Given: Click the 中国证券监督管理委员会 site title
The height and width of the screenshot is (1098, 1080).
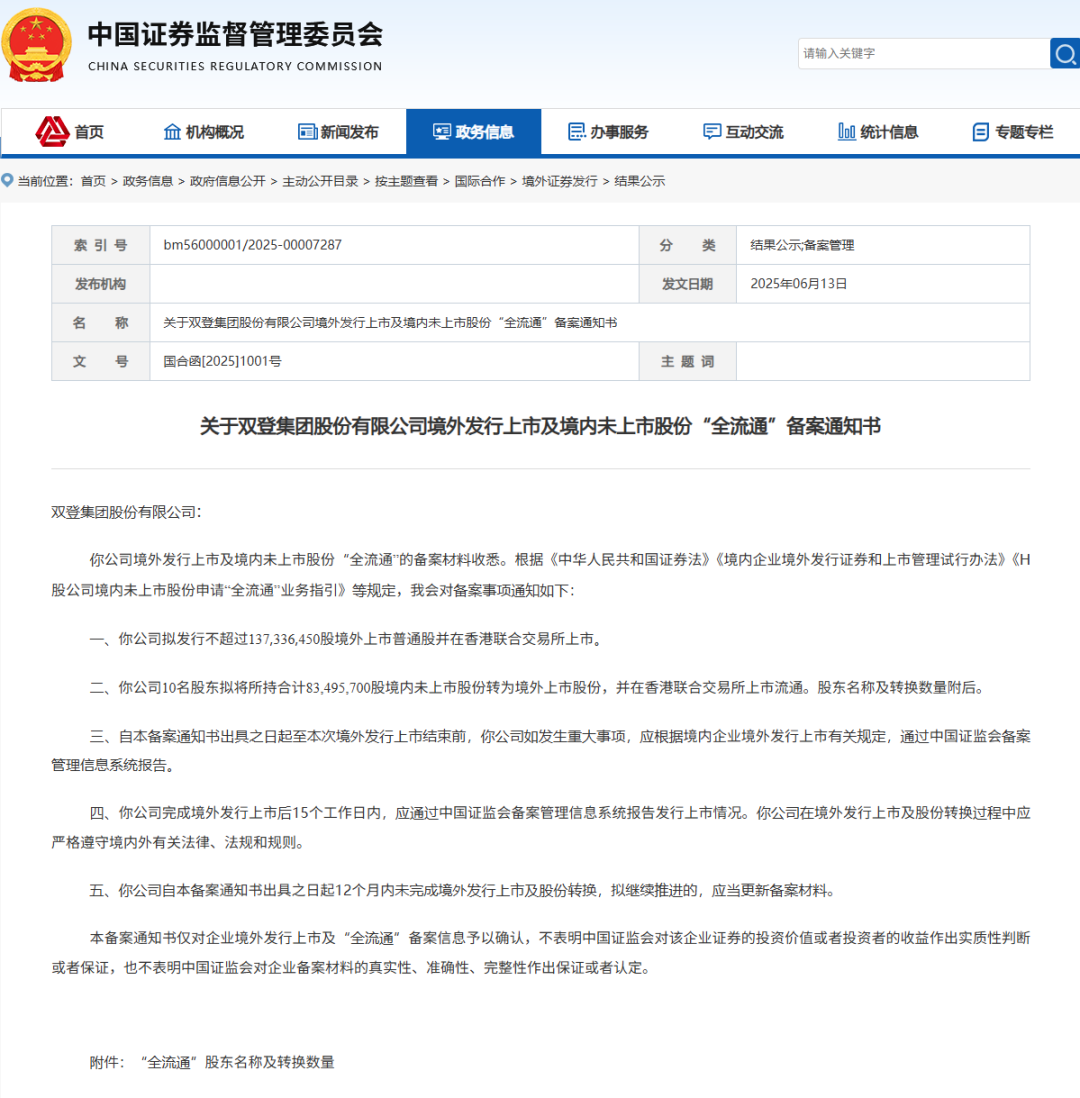Looking at the screenshot, I should tap(235, 34).
